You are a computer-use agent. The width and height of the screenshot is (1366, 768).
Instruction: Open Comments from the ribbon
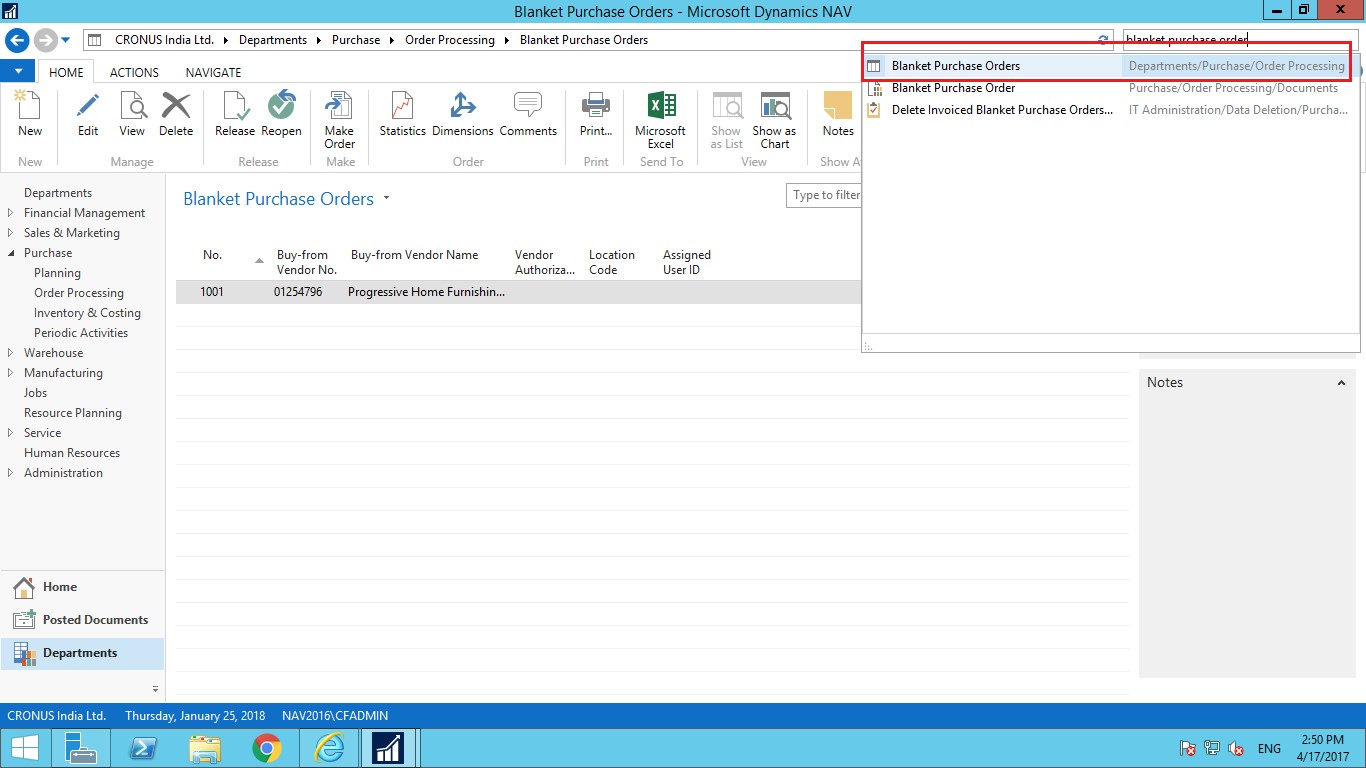(528, 114)
